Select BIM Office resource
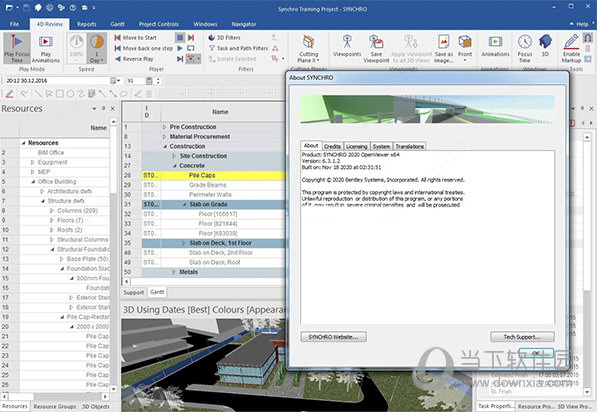Screen dimensions: 597x412 tap(51, 153)
